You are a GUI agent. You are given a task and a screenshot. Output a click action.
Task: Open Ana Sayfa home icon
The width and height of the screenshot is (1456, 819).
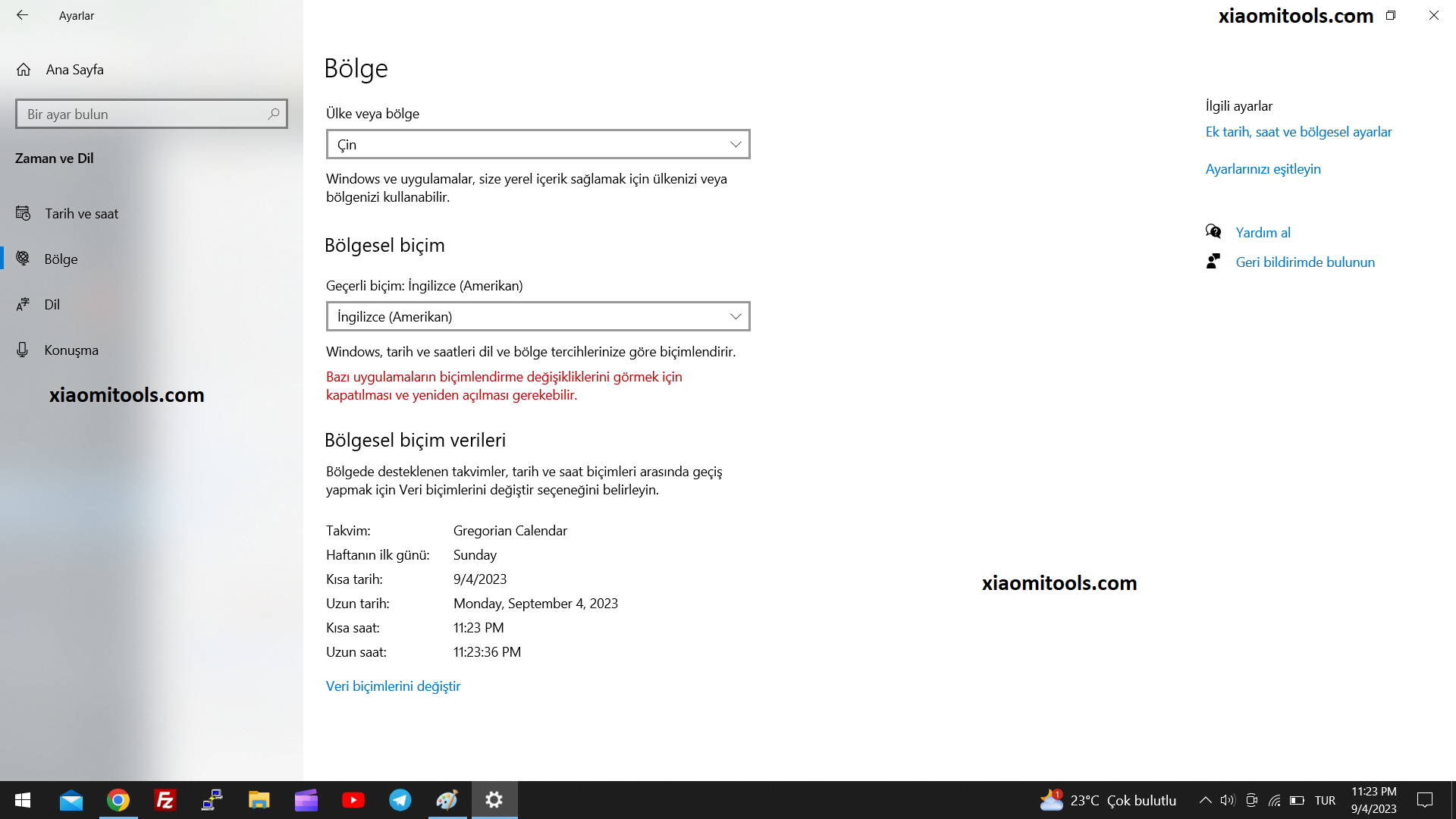(24, 70)
